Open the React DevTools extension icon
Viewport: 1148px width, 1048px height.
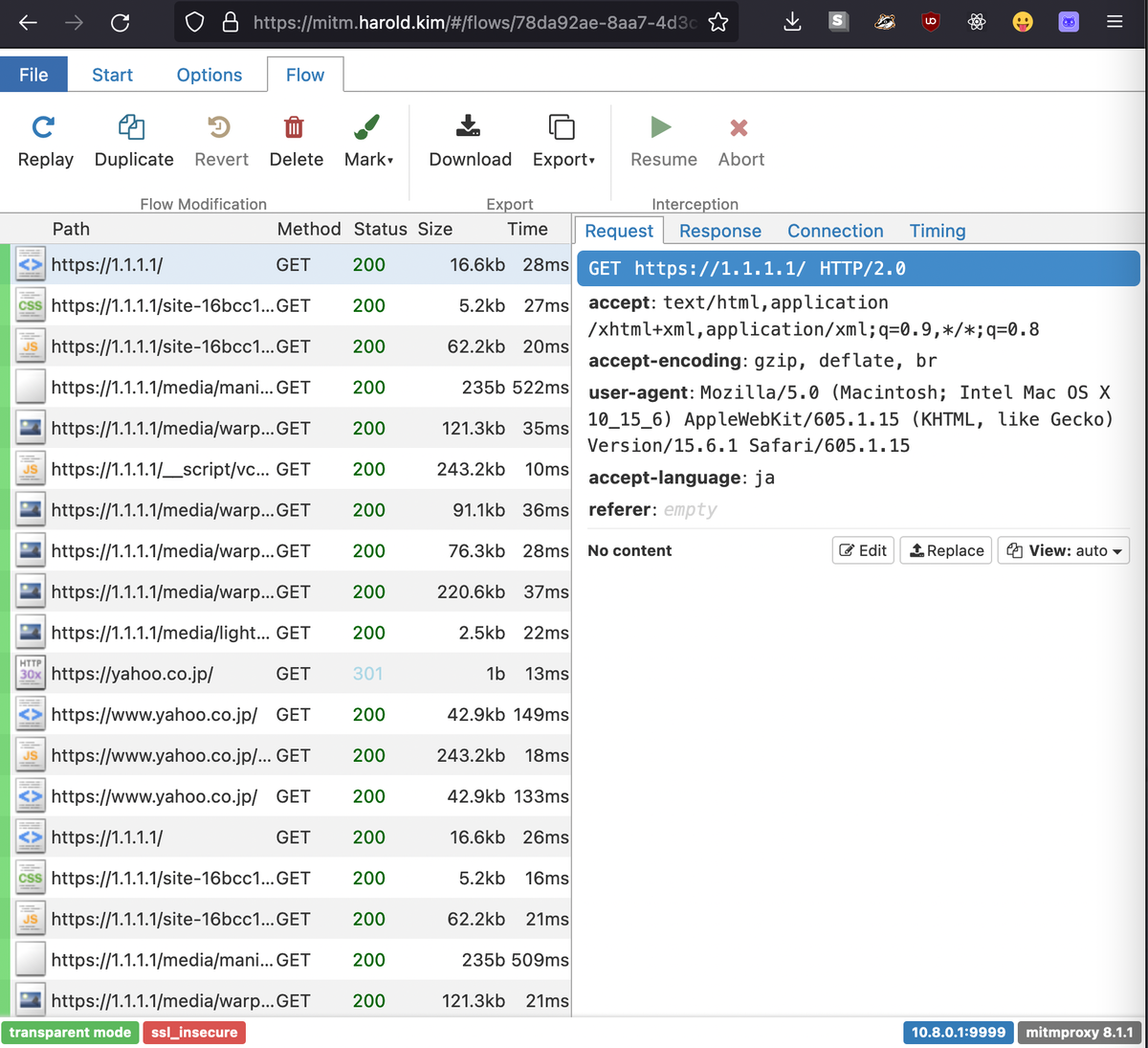(x=977, y=22)
